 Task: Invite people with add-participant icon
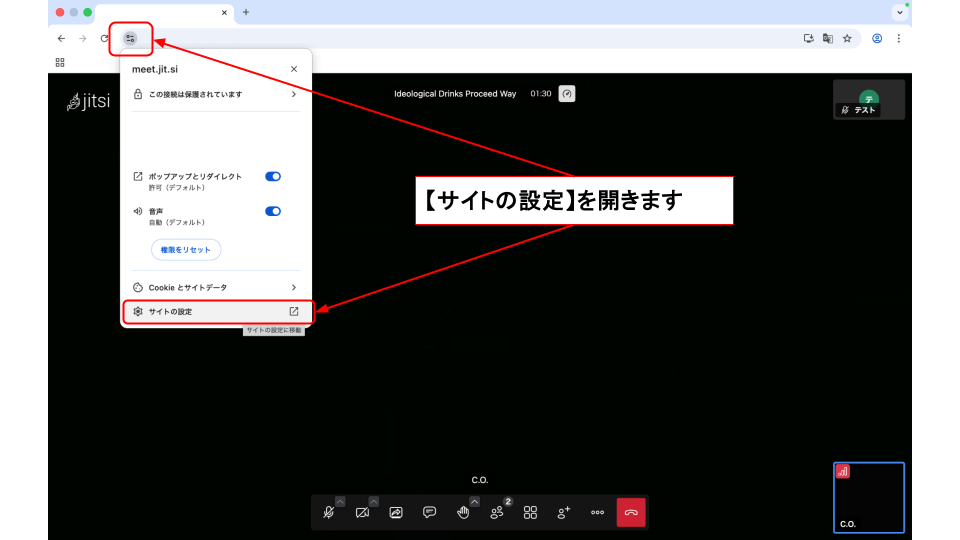[x=564, y=512]
